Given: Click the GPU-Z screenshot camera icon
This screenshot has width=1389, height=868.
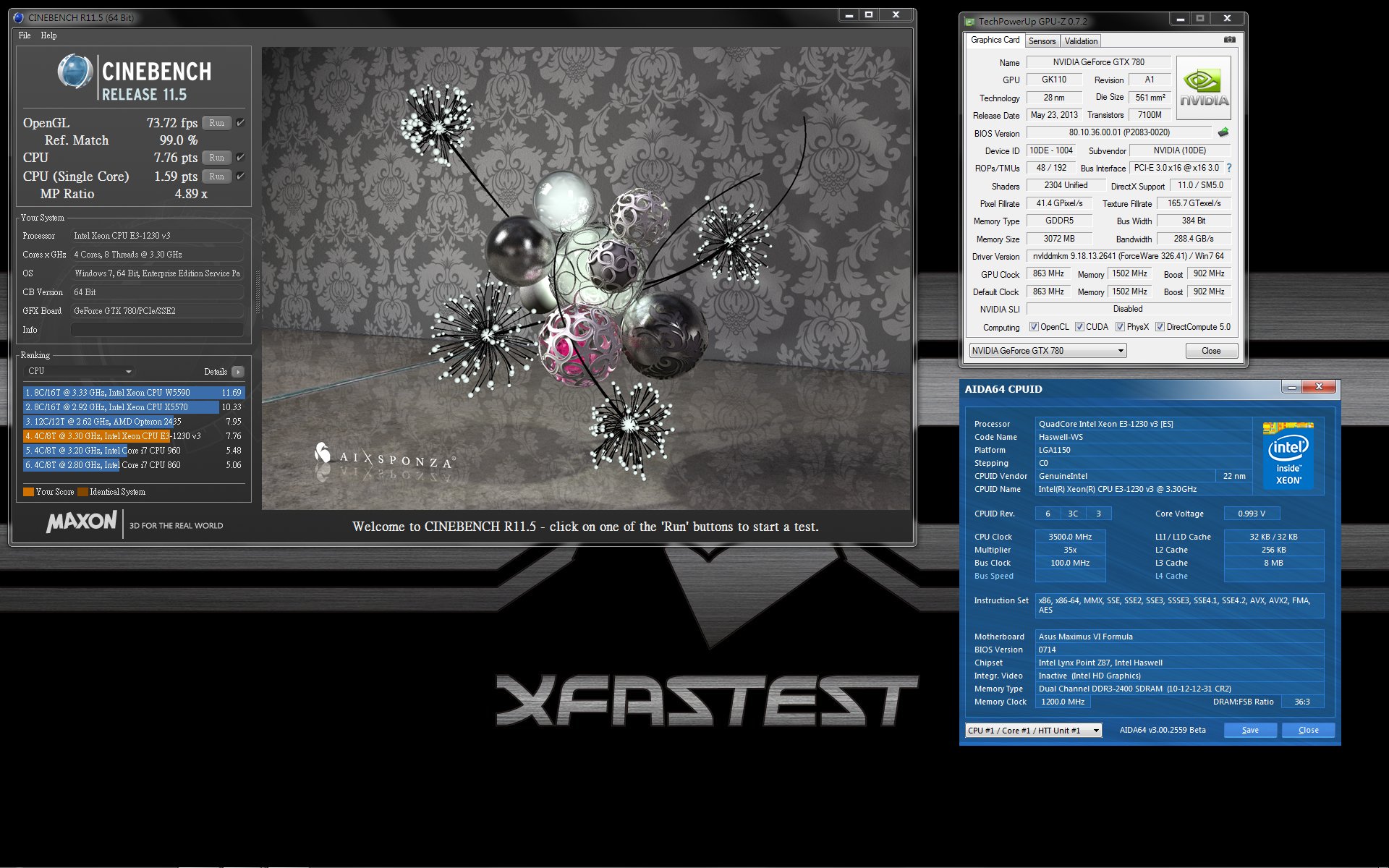Looking at the screenshot, I should [x=1229, y=40].
